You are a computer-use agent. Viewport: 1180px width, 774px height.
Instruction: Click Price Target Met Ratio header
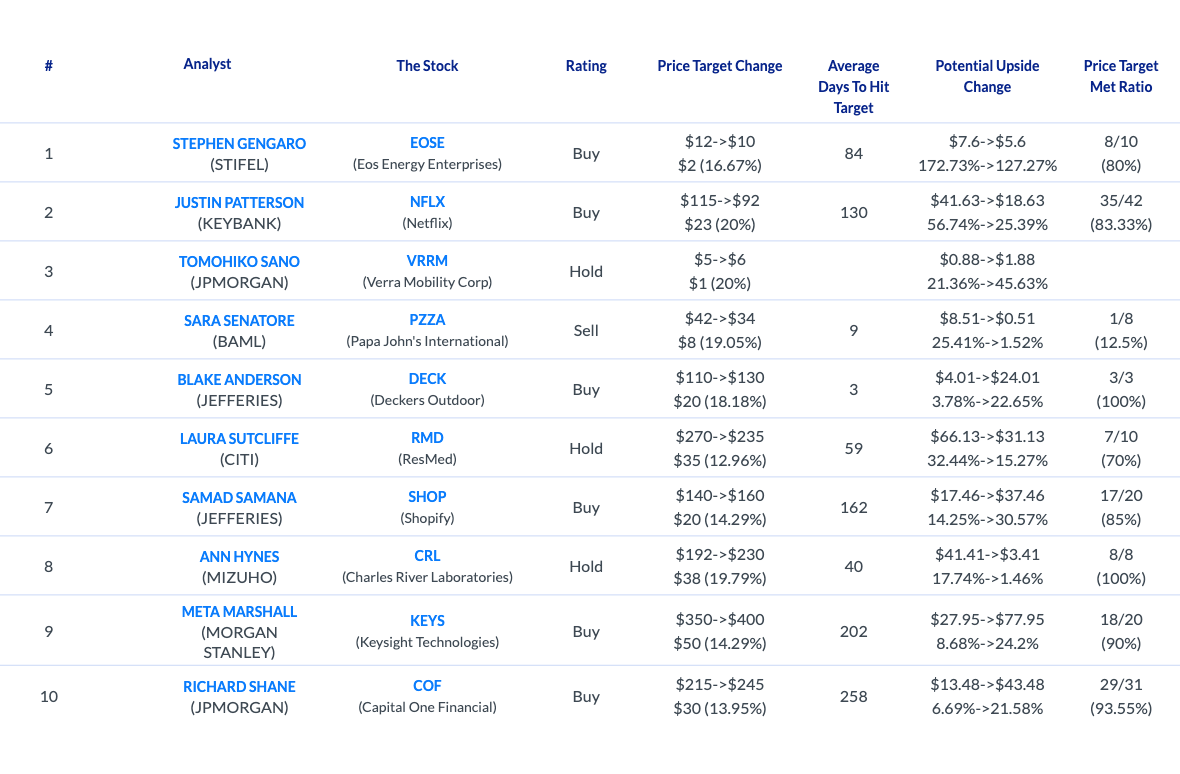tap(1121, 76)
